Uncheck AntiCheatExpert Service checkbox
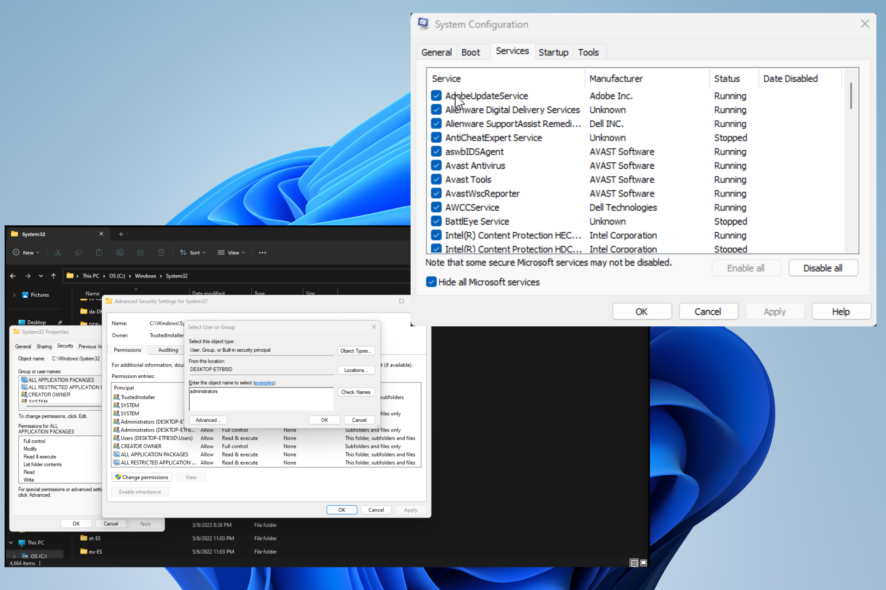The width and height of the screenshot is (886, 590). 436,137
